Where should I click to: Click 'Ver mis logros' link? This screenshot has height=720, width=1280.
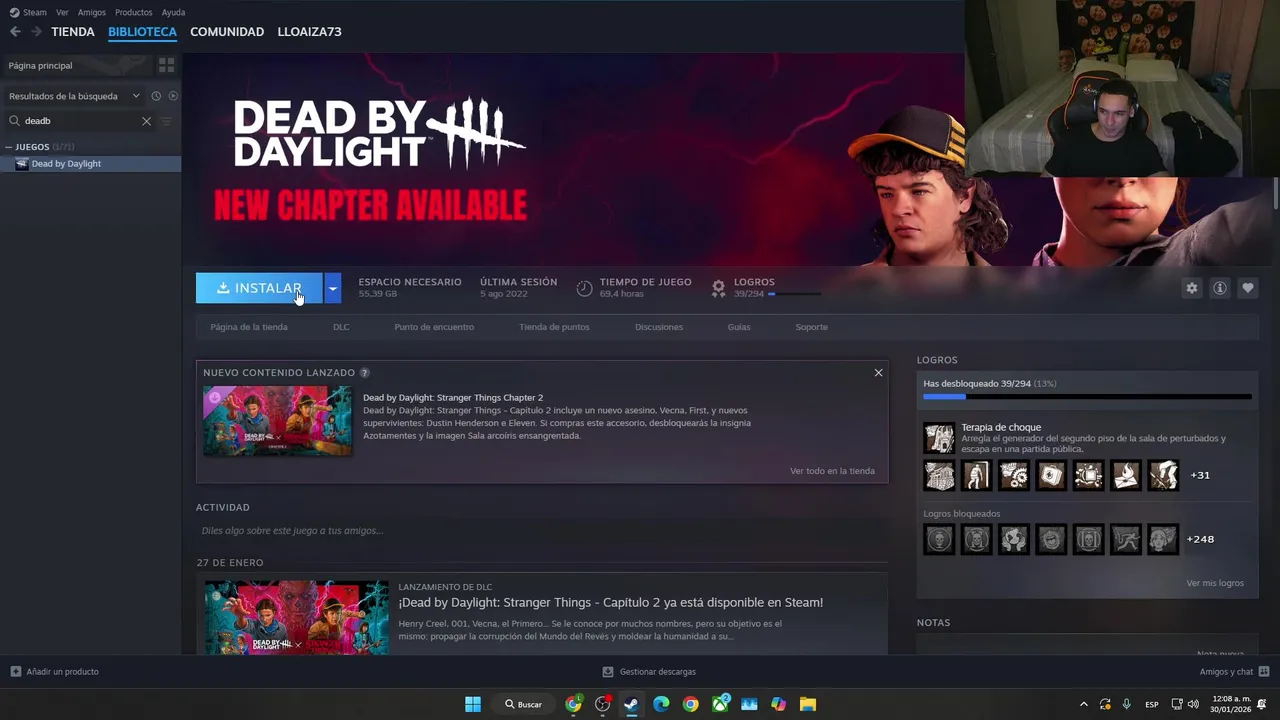pos(1215,583)
